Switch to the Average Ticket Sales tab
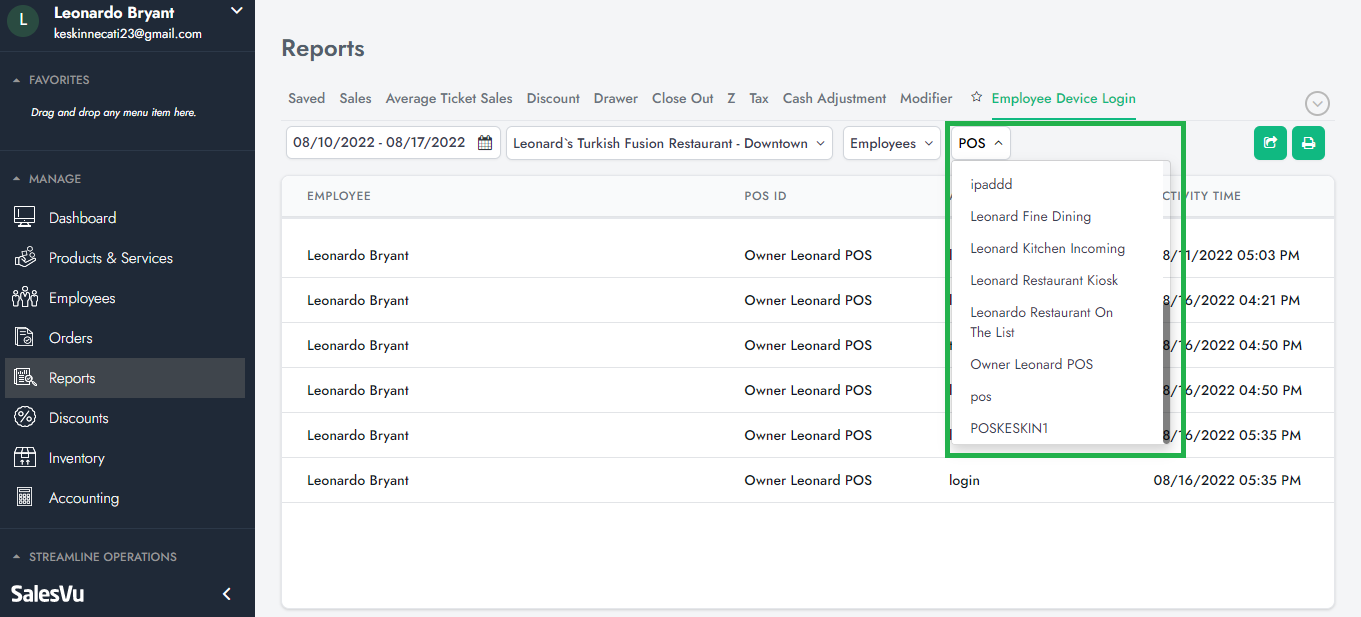Viewport: 1361px width, 617px height. point(449,98)
